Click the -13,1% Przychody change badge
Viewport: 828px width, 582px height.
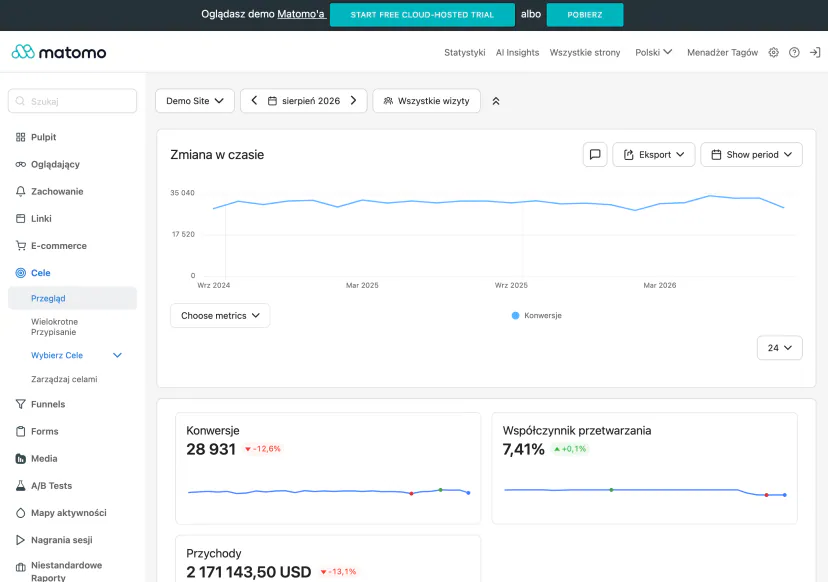pyautogui.click(x=338, y=571)
